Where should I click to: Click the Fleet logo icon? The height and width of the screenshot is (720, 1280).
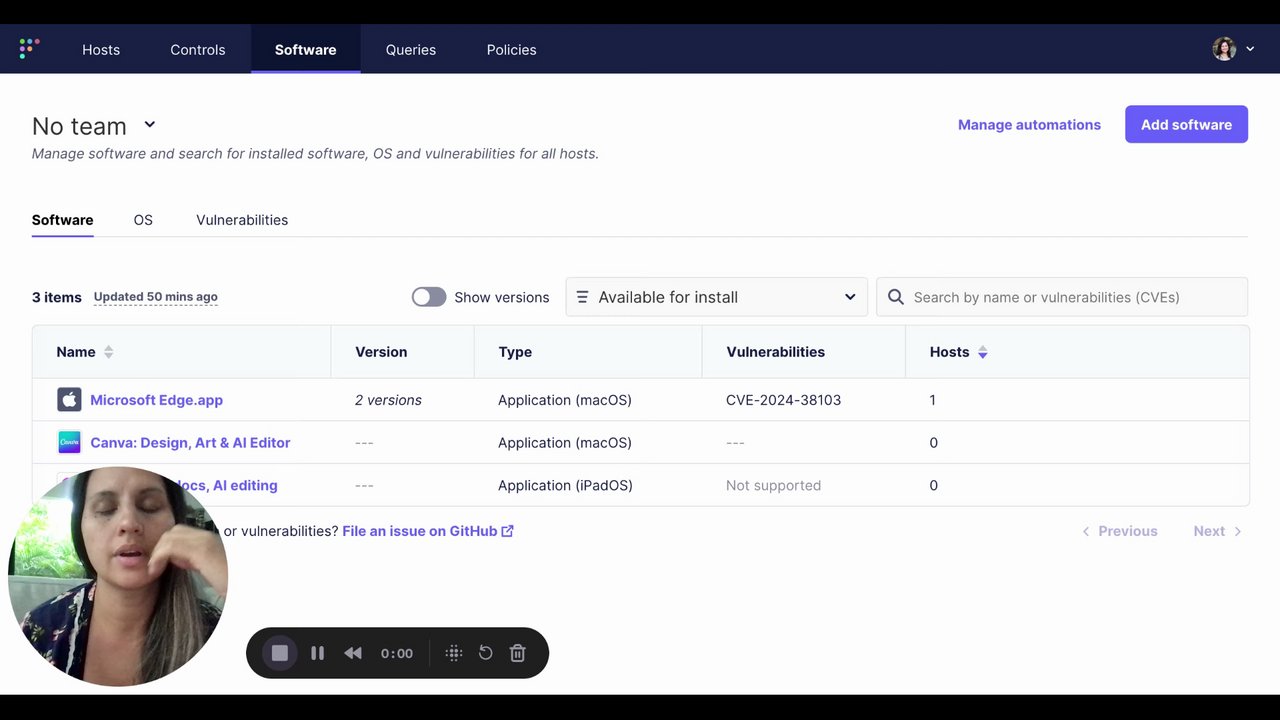click(x=29, y=49)
